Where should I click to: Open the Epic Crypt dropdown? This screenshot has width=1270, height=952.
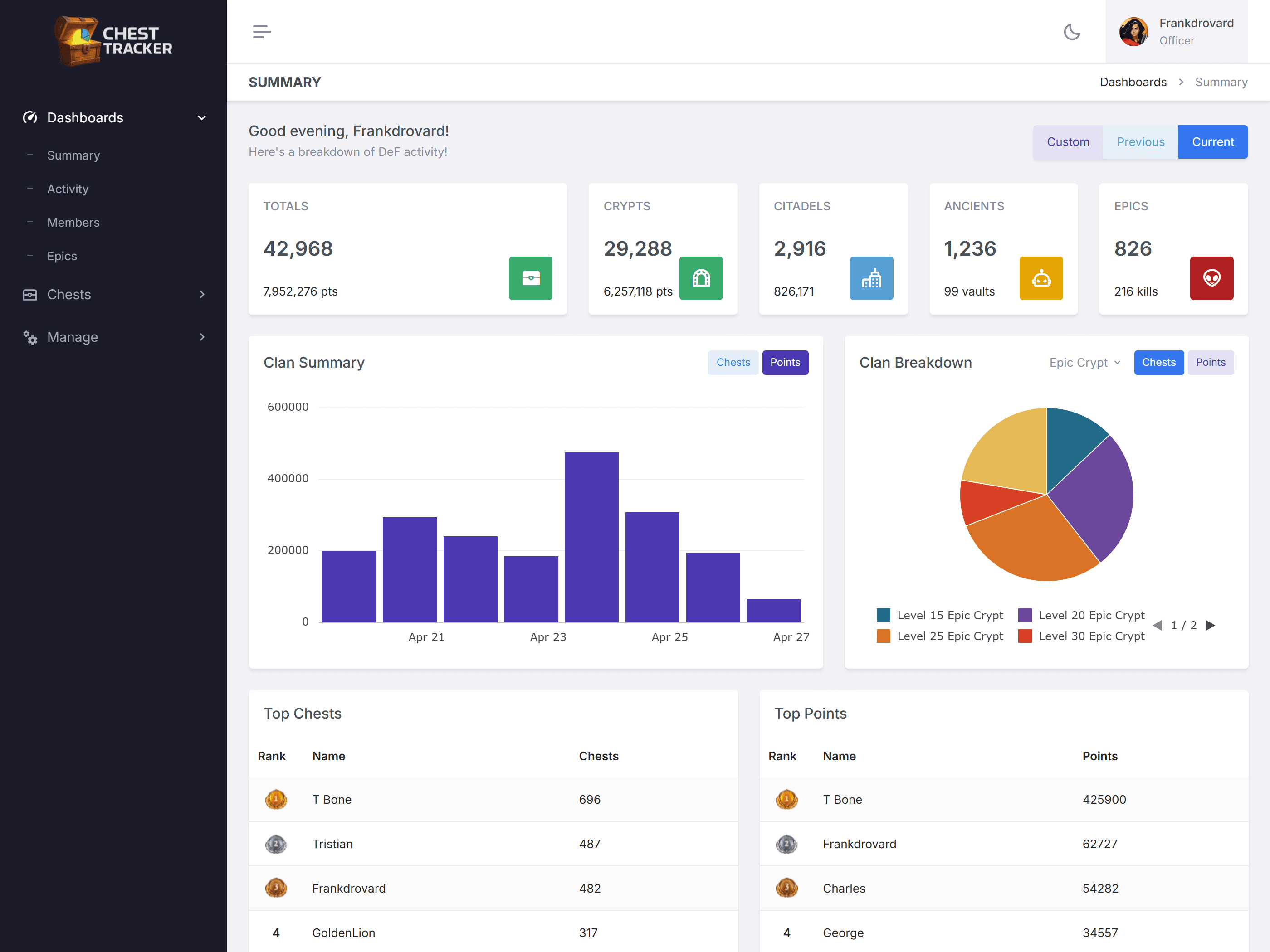coord(1084,363)
